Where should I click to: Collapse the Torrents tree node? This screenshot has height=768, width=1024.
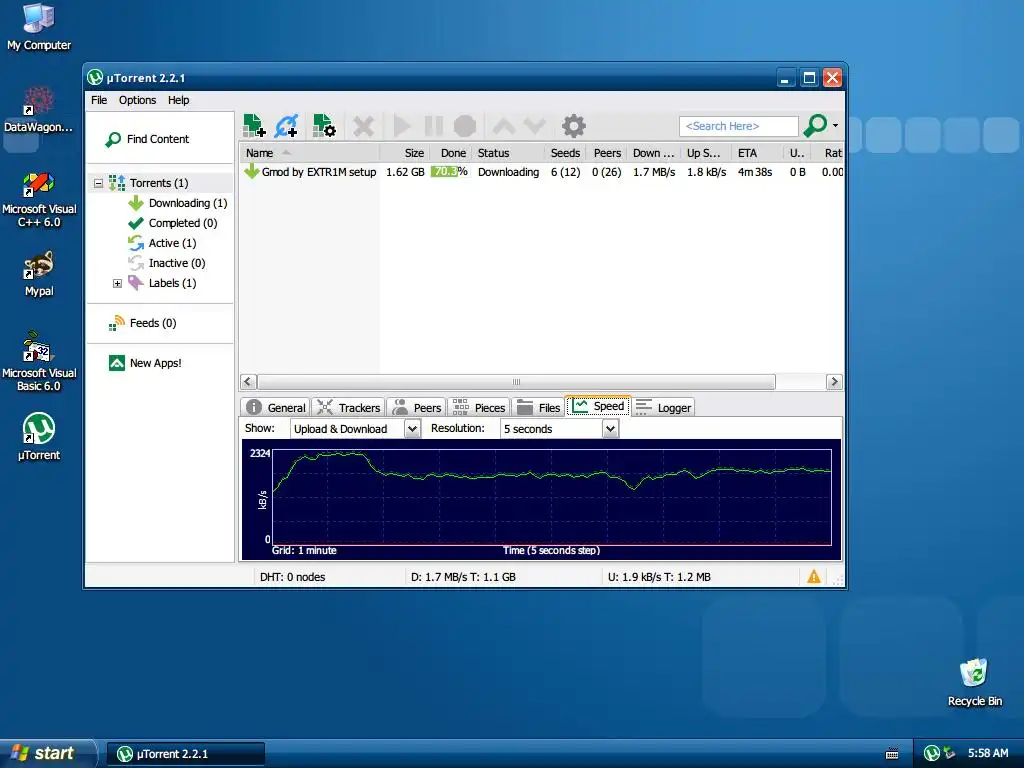[99, 183]
